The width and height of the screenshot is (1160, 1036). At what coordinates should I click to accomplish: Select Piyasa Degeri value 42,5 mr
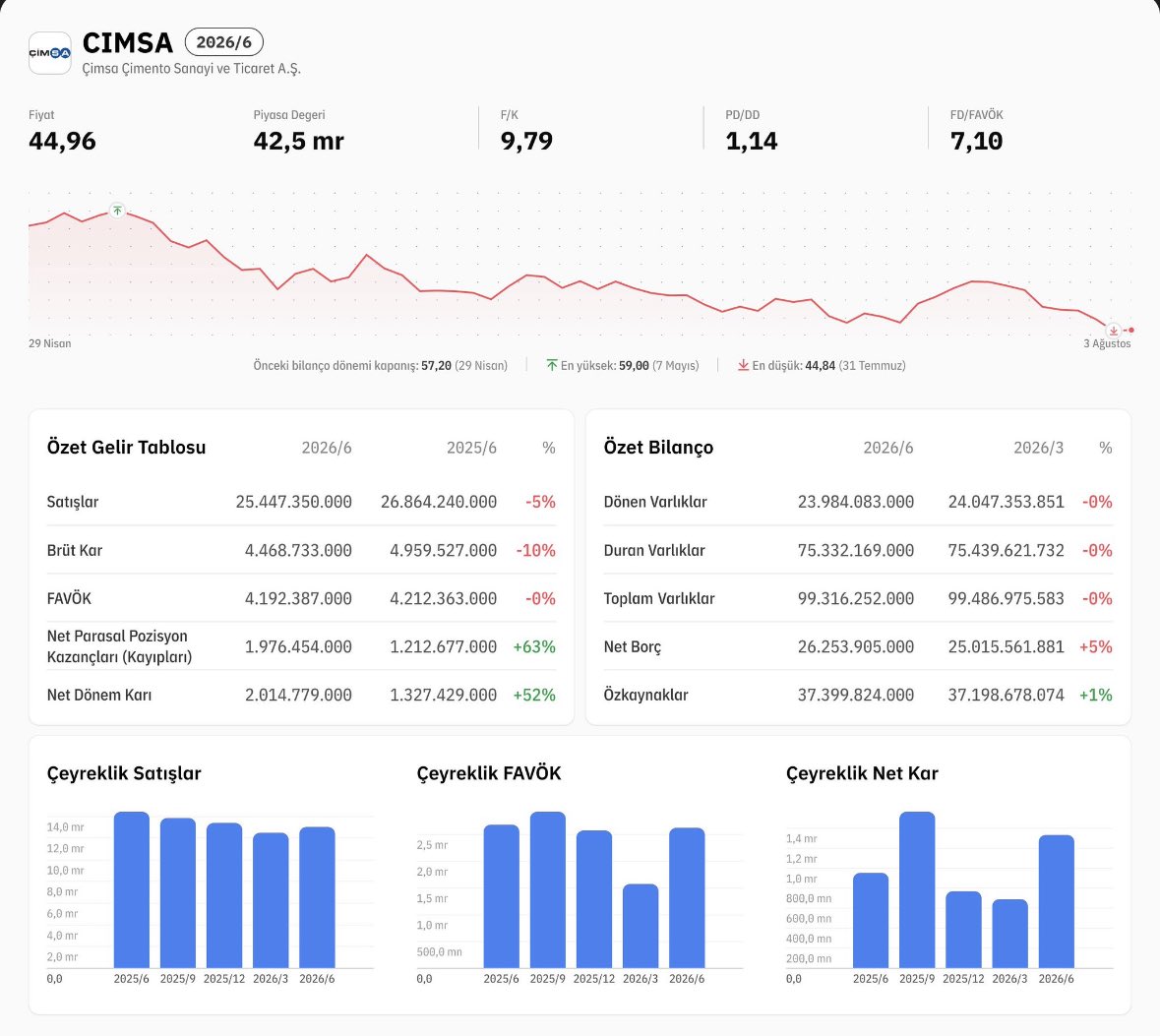pyautogui.click(x=298, y=141)
